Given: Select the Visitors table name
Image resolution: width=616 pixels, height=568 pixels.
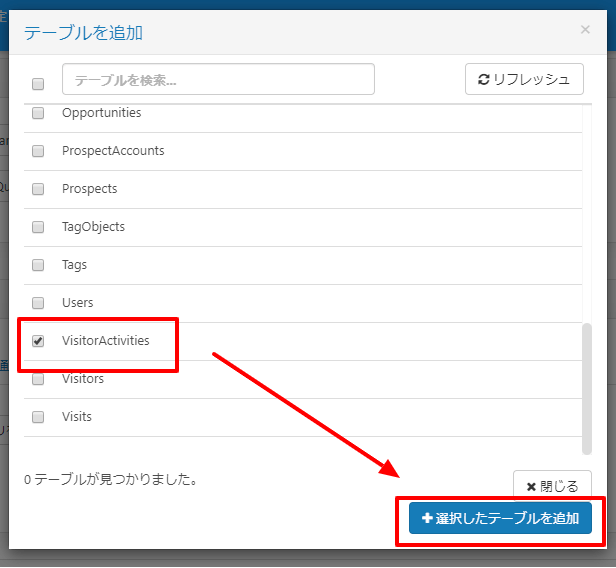Looking at the screenshot, I should click(x=83, y=379).
